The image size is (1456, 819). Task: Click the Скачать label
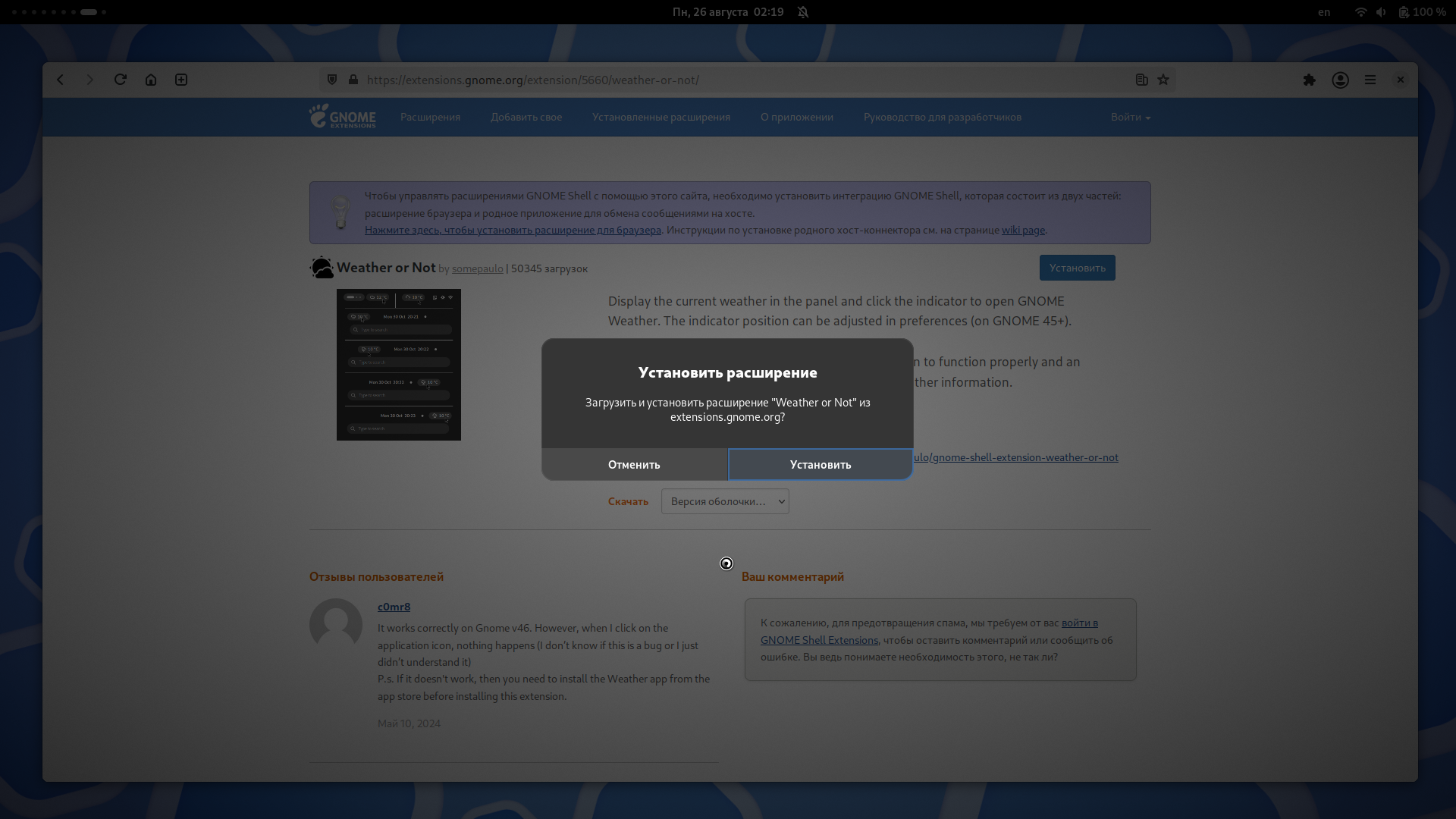coord(628,501)
